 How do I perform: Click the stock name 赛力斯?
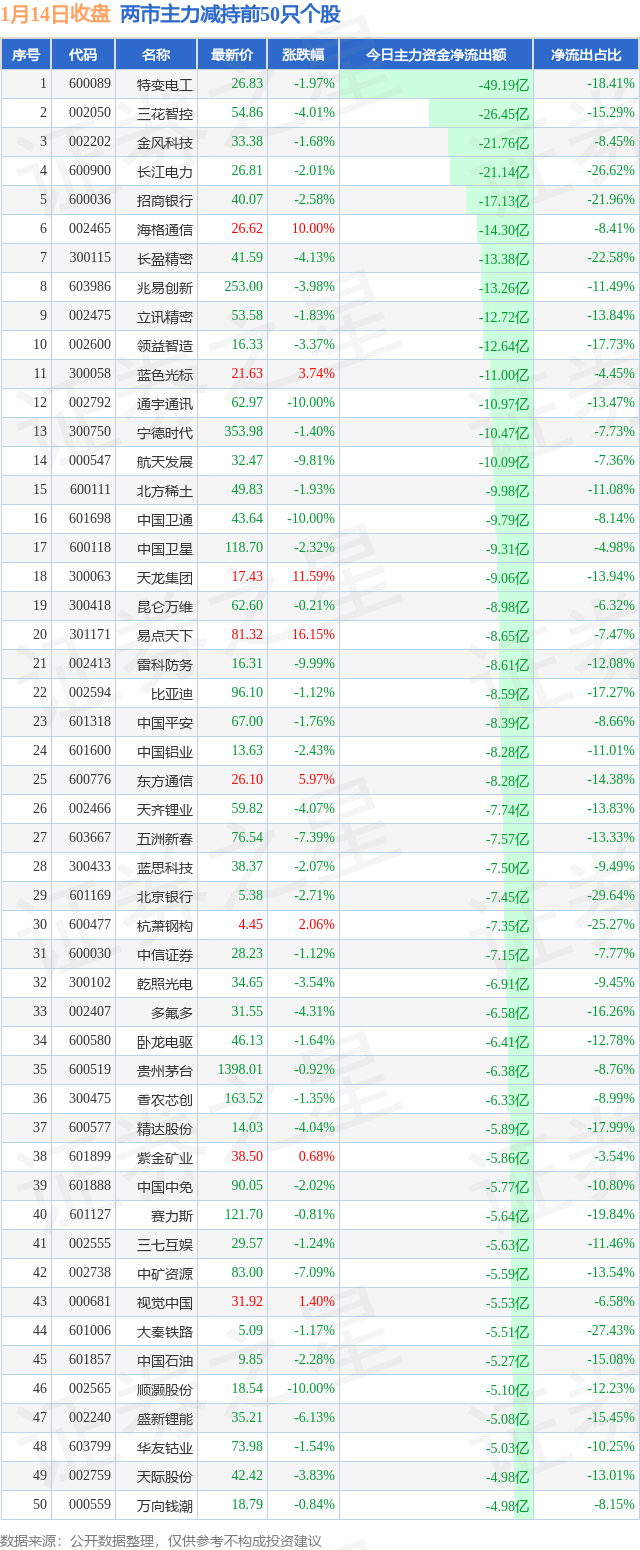click(x=172, y=1216)
